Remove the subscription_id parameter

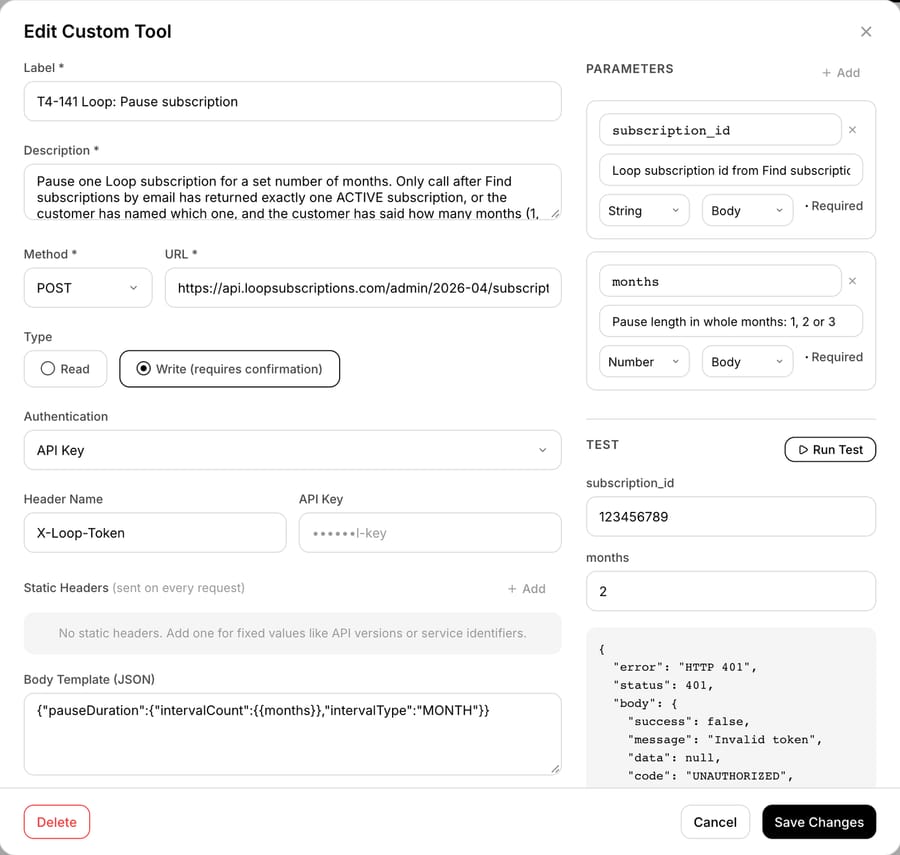click(x=852, y=130)
